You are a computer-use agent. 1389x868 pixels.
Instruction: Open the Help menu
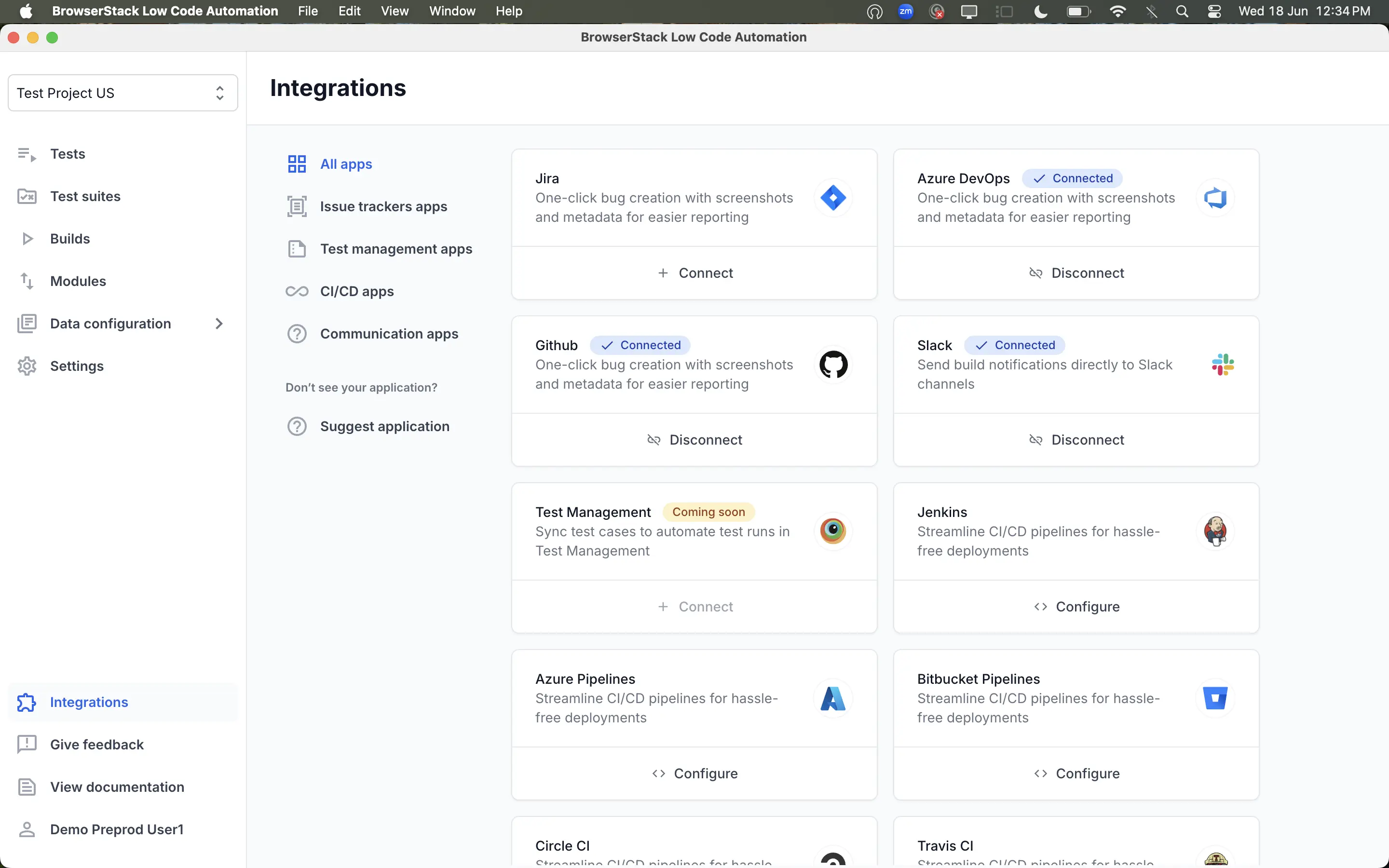tap(509, 12)
